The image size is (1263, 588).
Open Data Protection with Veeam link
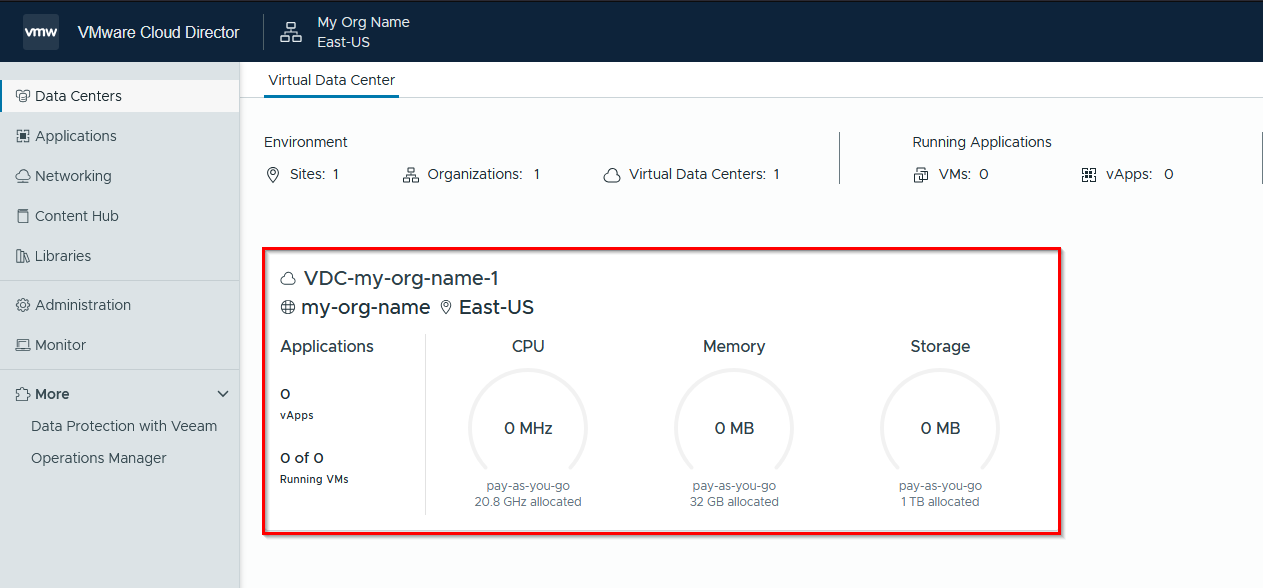[x=124, y=426]
